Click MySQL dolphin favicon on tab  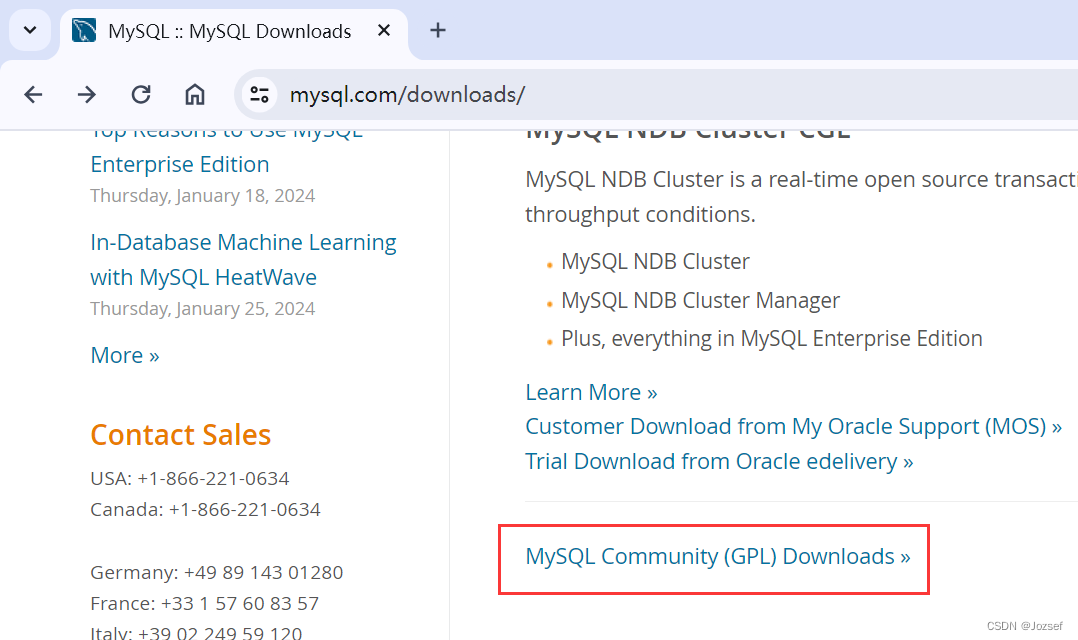[x=84, y=31]
